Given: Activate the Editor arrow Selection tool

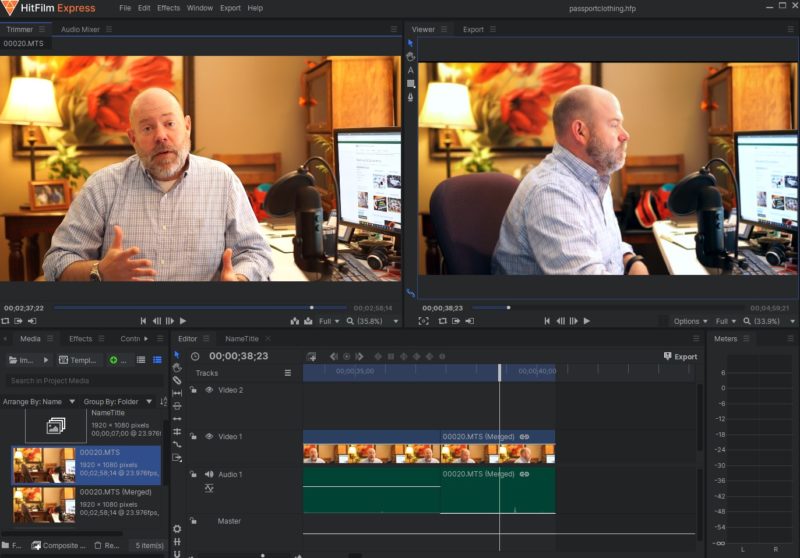Looking at the screenshot, I should 177,354.
